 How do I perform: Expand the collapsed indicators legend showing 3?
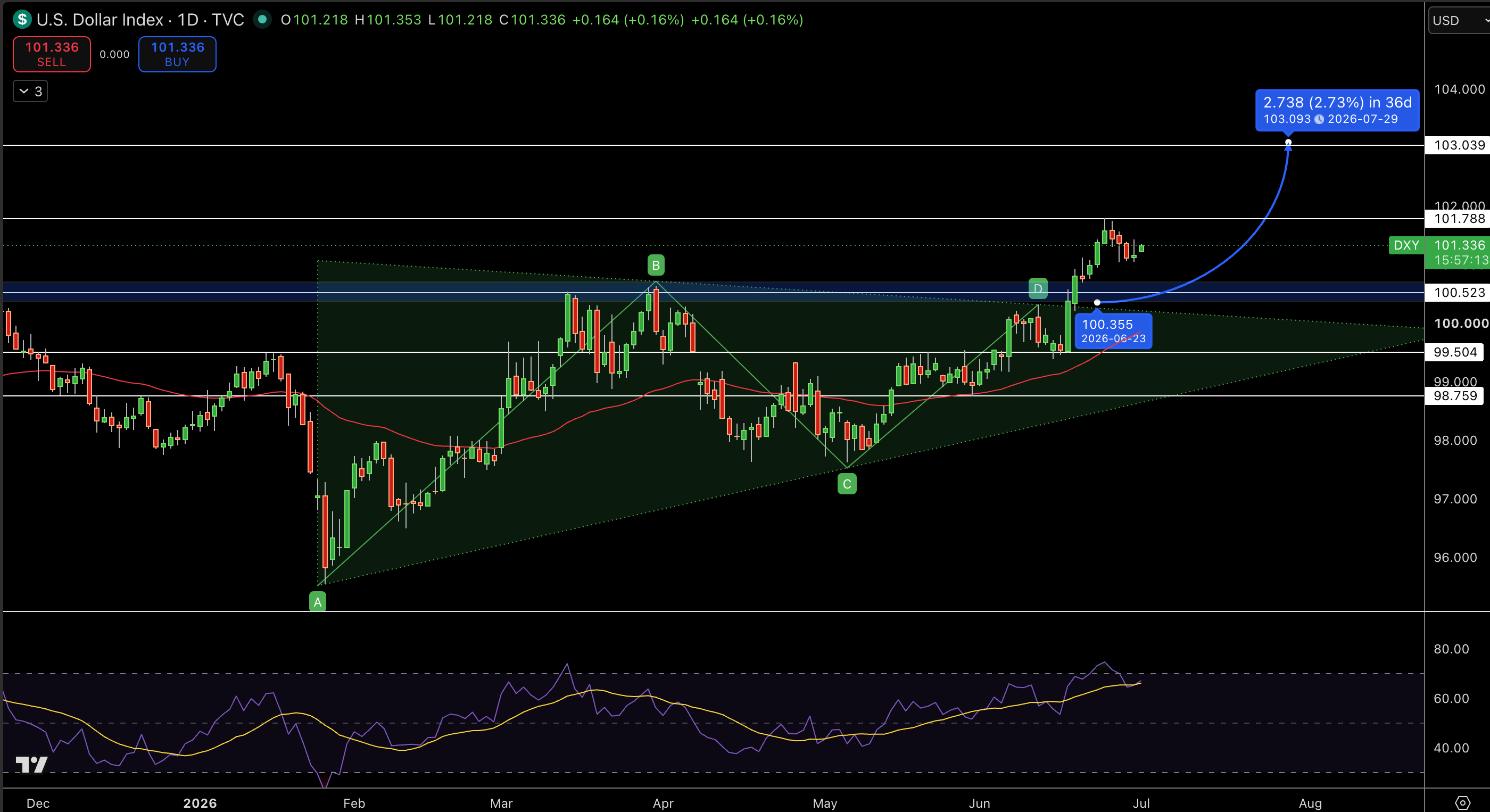[x=31, y=92]
